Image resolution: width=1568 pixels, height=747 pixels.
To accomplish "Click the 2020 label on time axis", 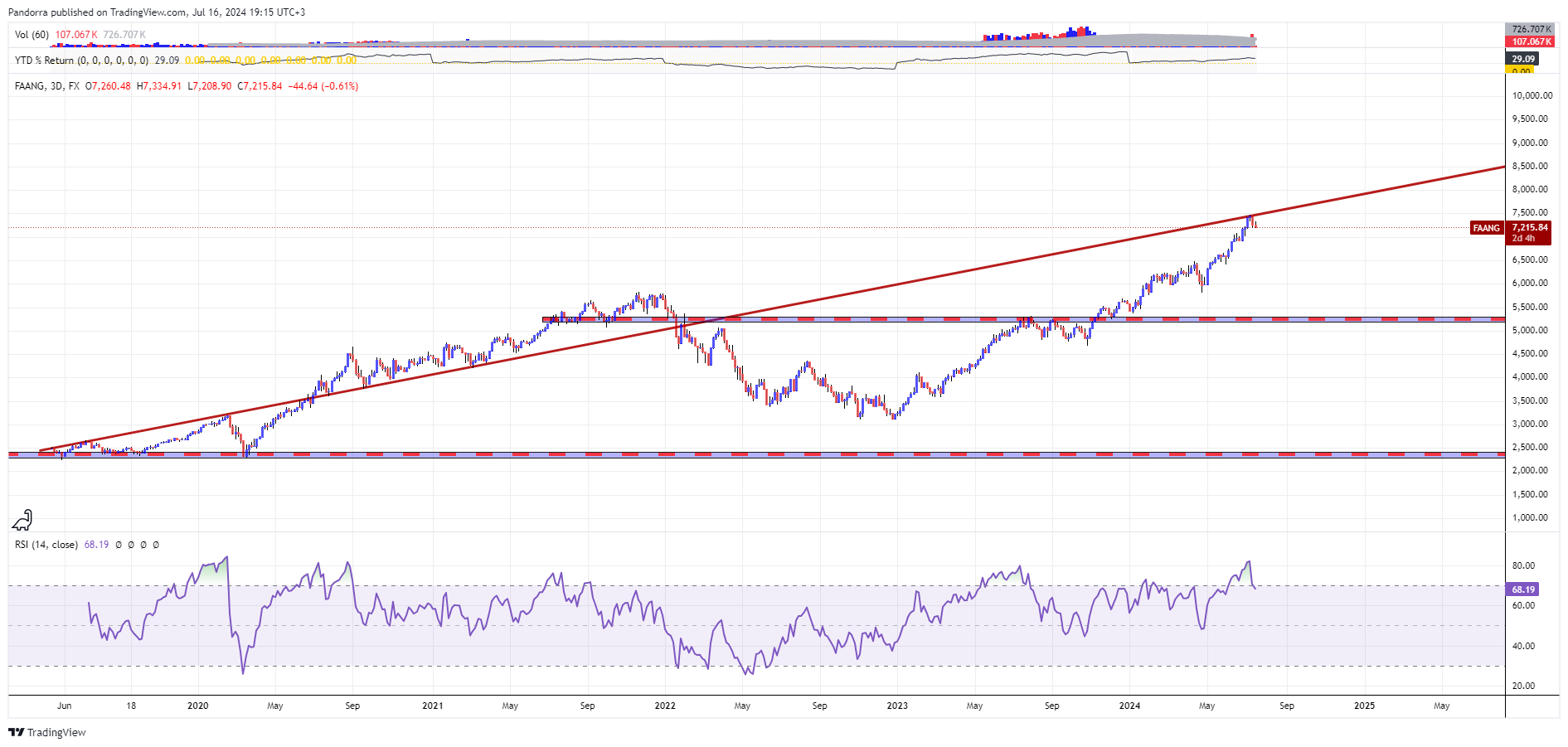I will (198, 706).
